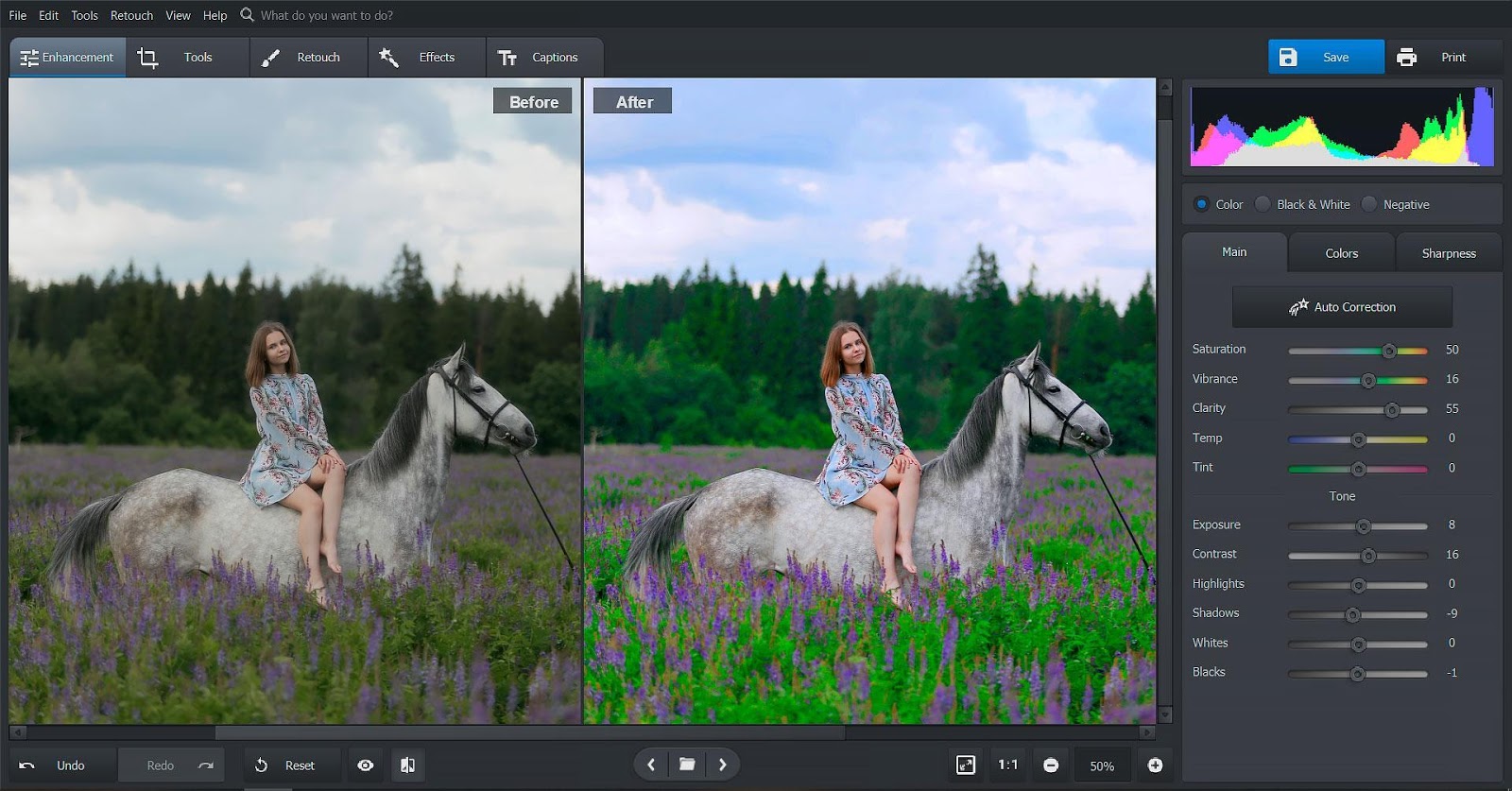
Task: Click the fit-to-screen icon
Action: [965, 765]
